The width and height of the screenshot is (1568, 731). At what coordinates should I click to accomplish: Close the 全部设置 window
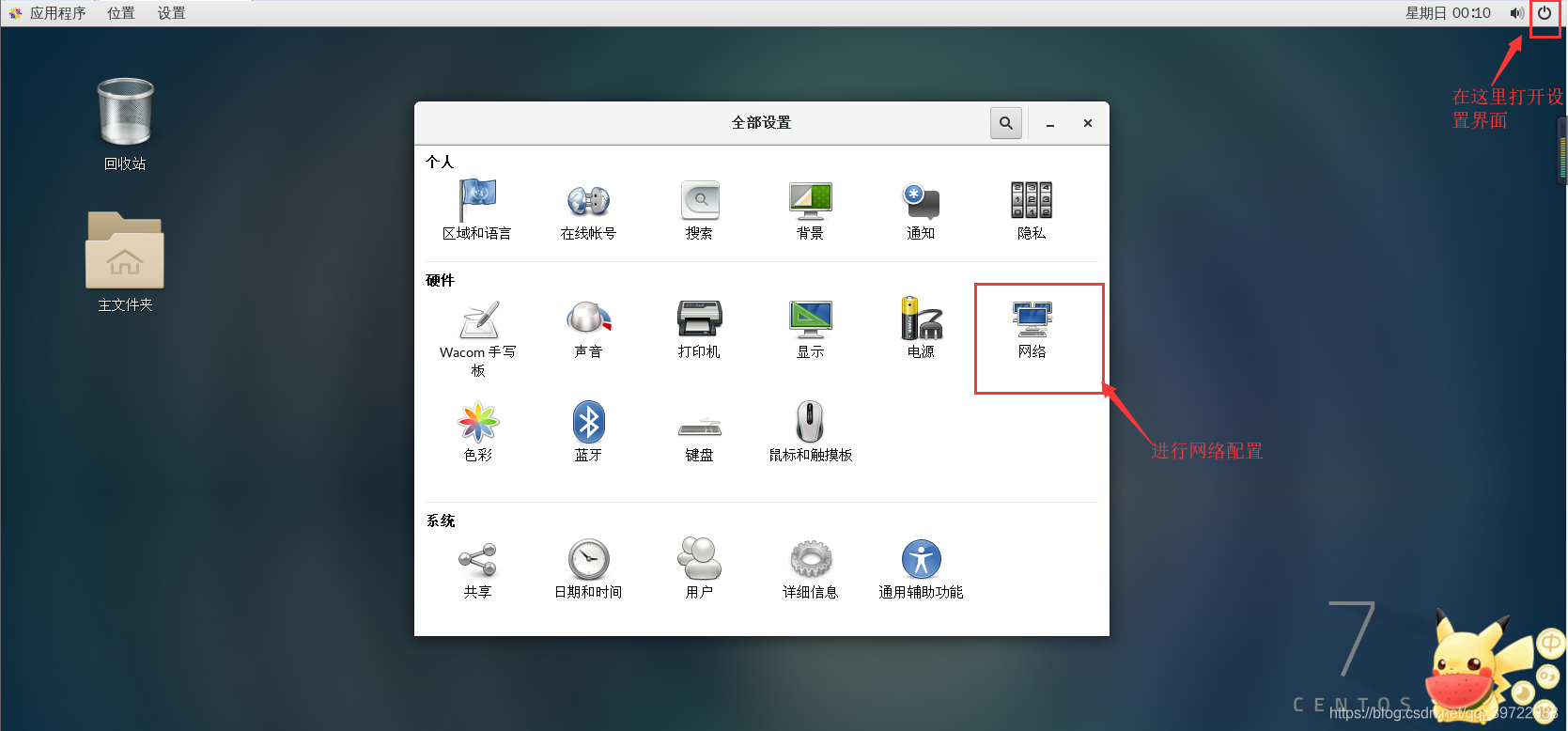point(1088,123)
